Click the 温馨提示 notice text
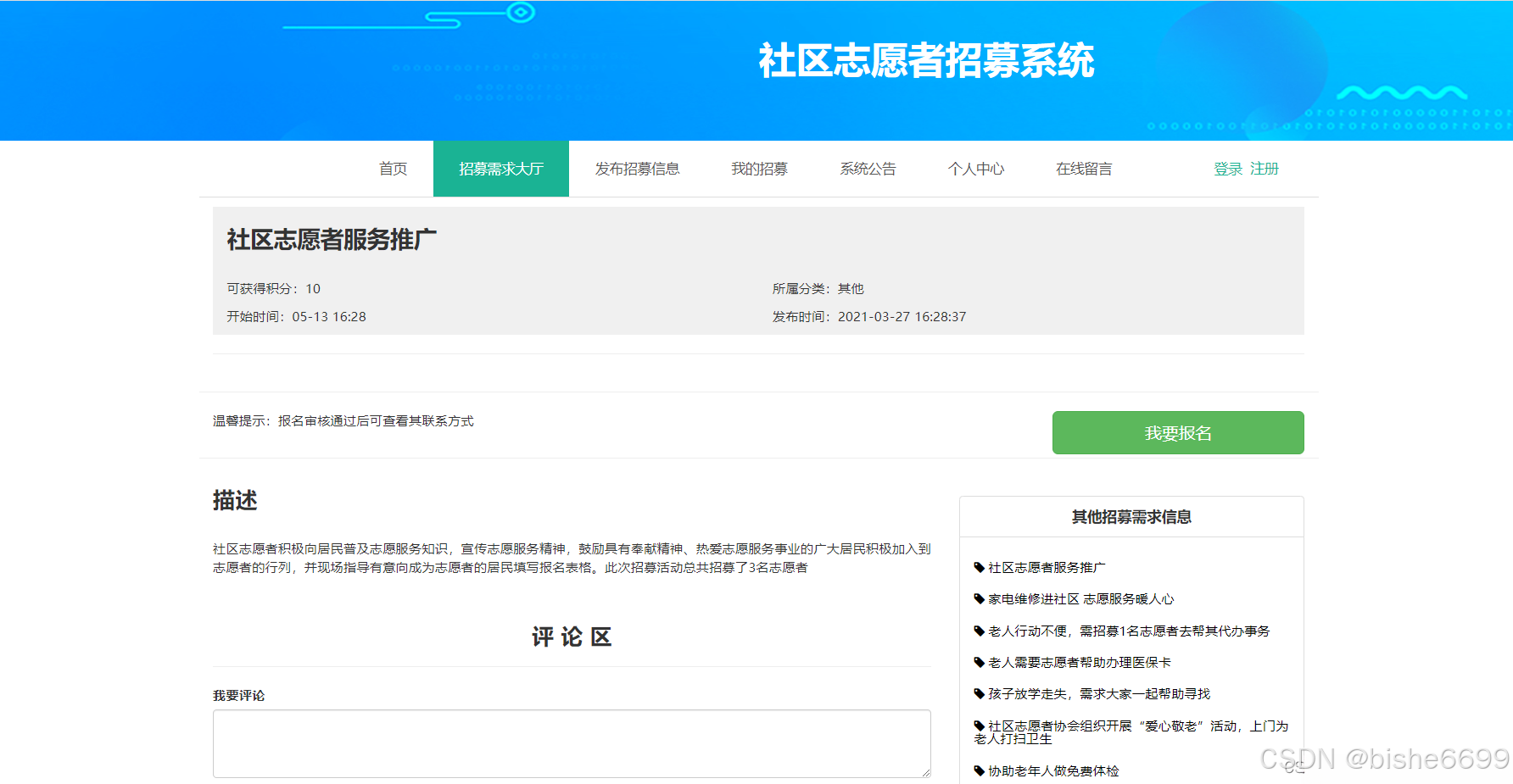This screenshot has height=784, width=1513. [x=343, y=420]
